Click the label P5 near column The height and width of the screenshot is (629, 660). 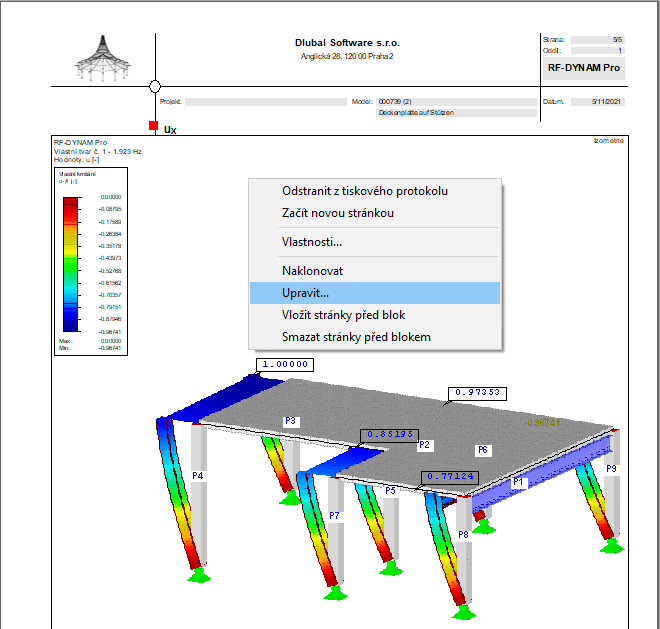(390, 491)
